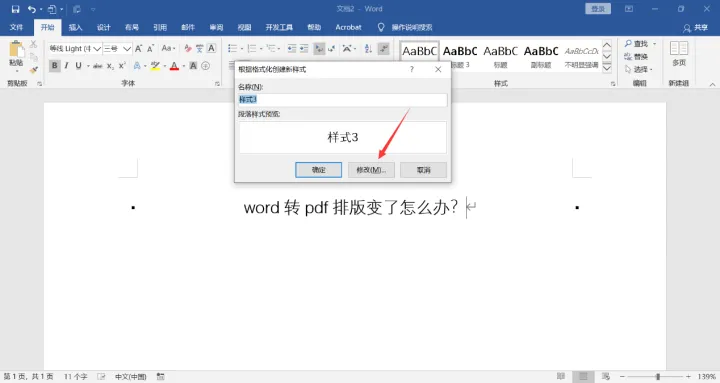Toggle Bold formatting button
This screenshot has width=720, height=383.
[x=55, y=66]
